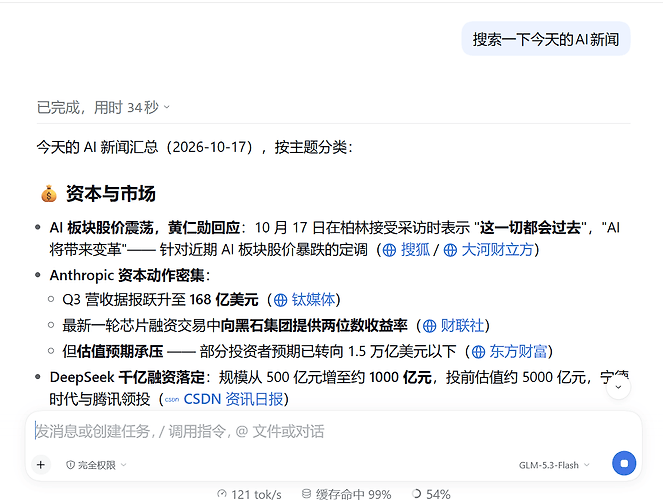Click the CSDN logo icon

pos(171,399)
